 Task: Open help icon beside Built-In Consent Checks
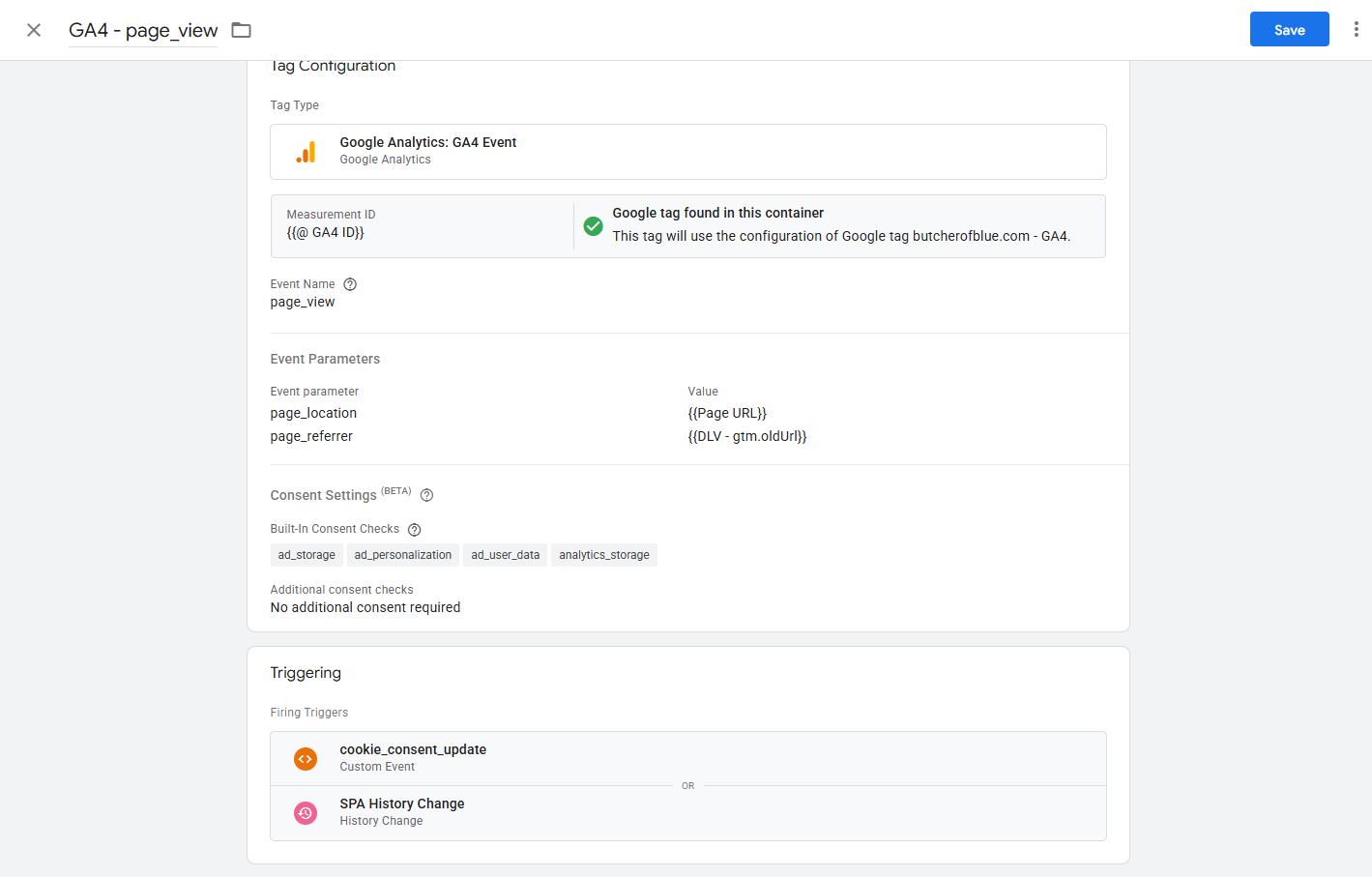tap(414, 530)
